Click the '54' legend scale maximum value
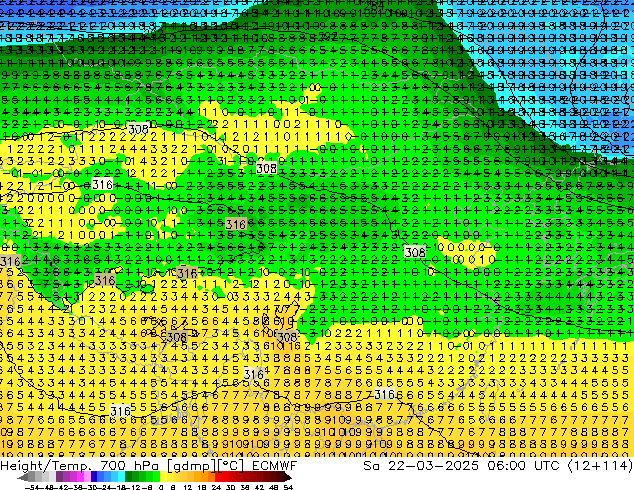The height and width of the screenshot is (490, 634). pos(288,488)
